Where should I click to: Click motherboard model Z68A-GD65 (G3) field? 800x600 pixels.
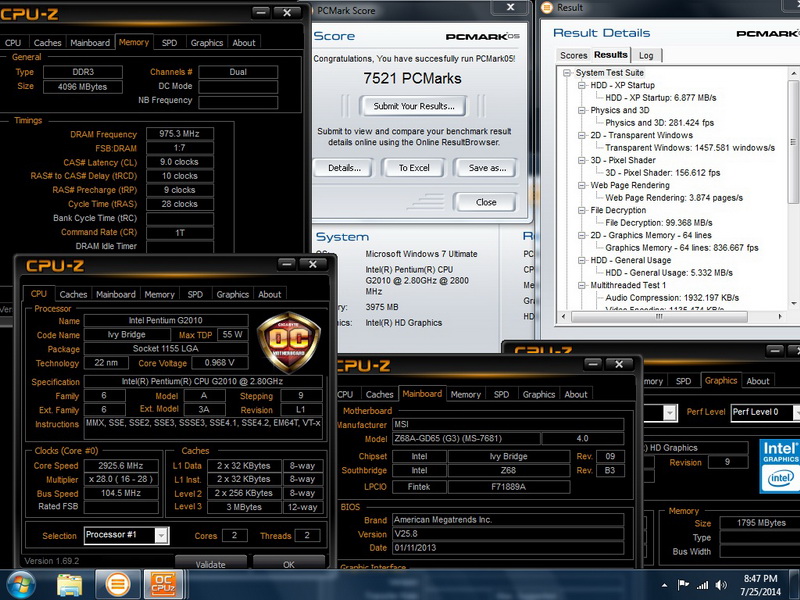[x=466, y=438]
